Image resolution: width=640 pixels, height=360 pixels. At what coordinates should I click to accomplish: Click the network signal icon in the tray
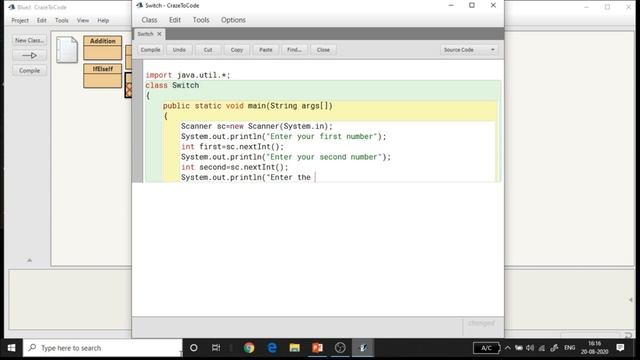point(542,348)
